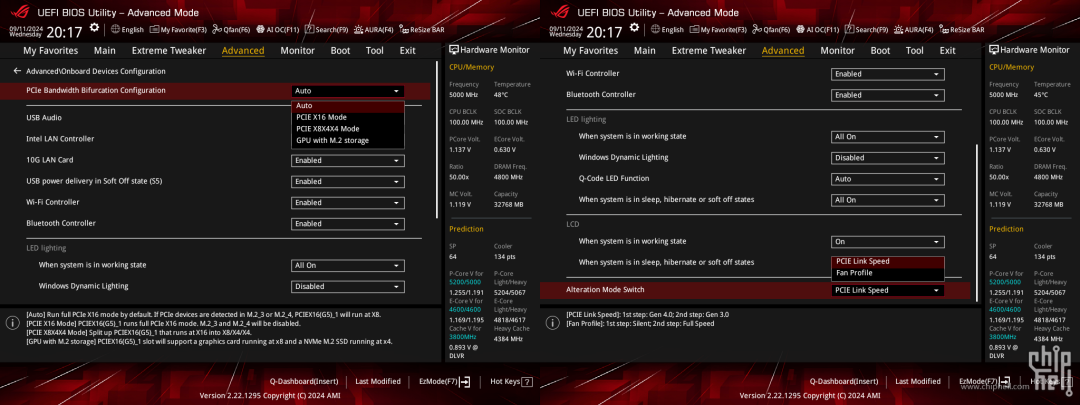1080x405 pixels.
Task: Open Hot Keys help in left window
Action: [511, 381]
